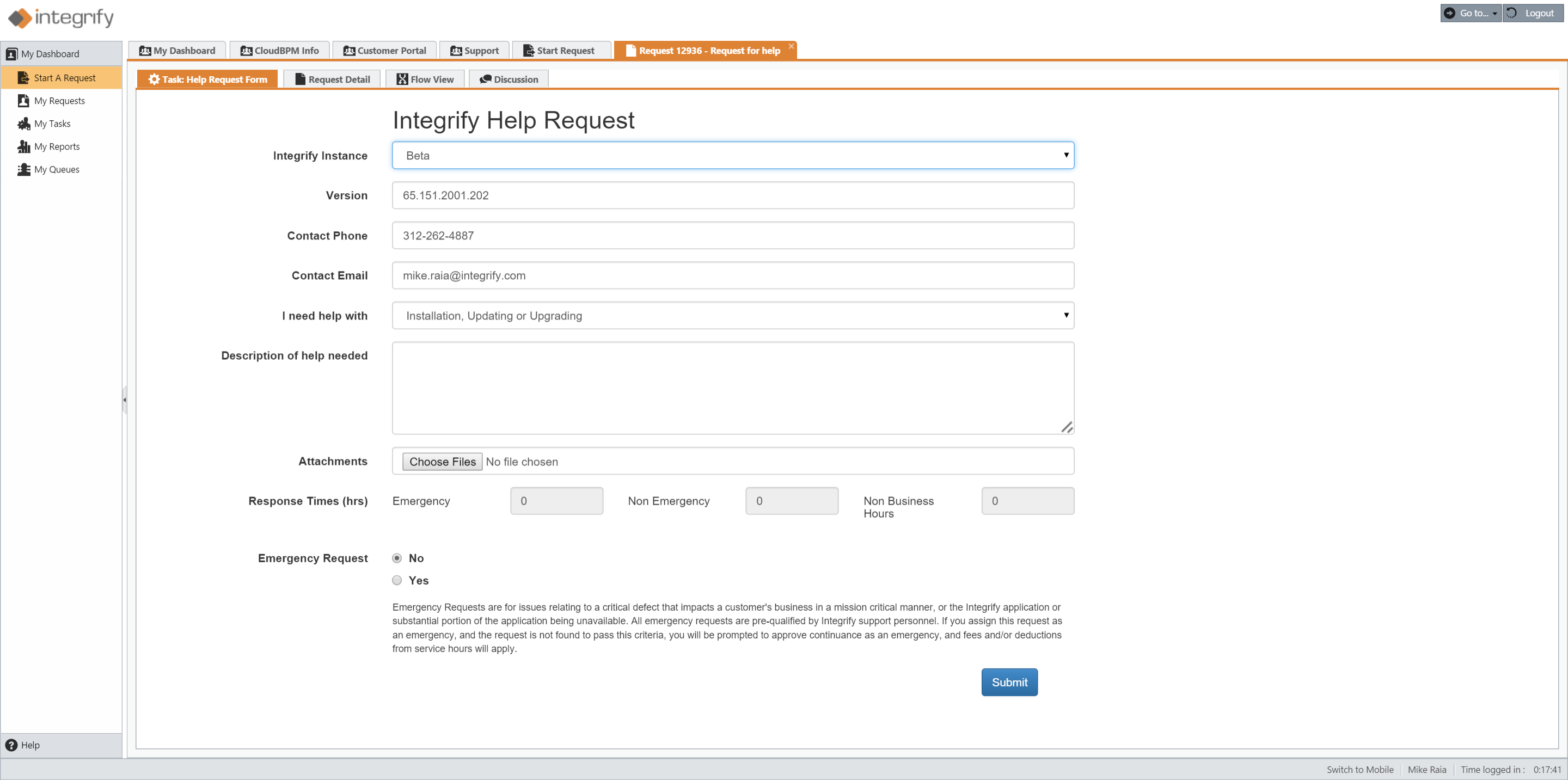The height and width of the screenshot is (780, 1568).
Task: Click the Start A Request sidebar icon
Action: click(x=24, y=78)
